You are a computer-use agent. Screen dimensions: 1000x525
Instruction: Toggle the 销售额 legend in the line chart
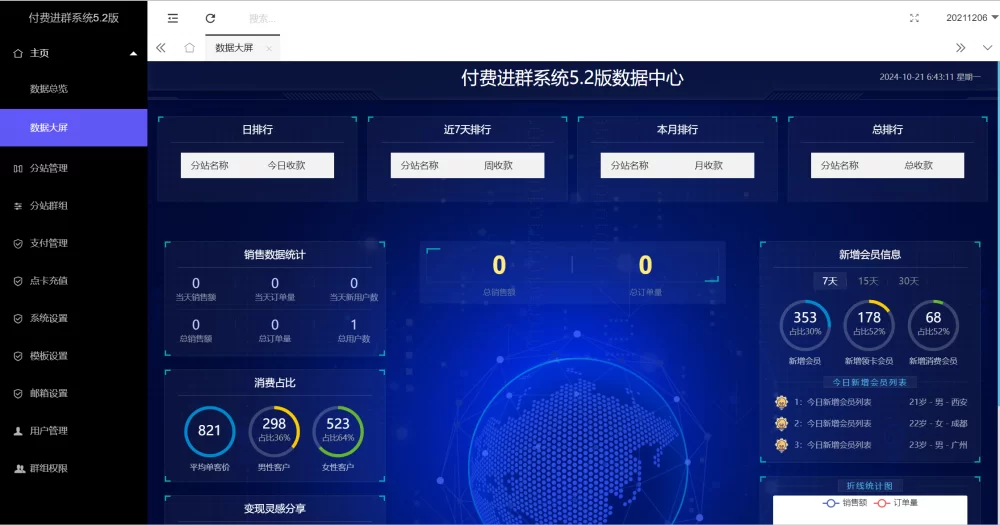(844, 503)
